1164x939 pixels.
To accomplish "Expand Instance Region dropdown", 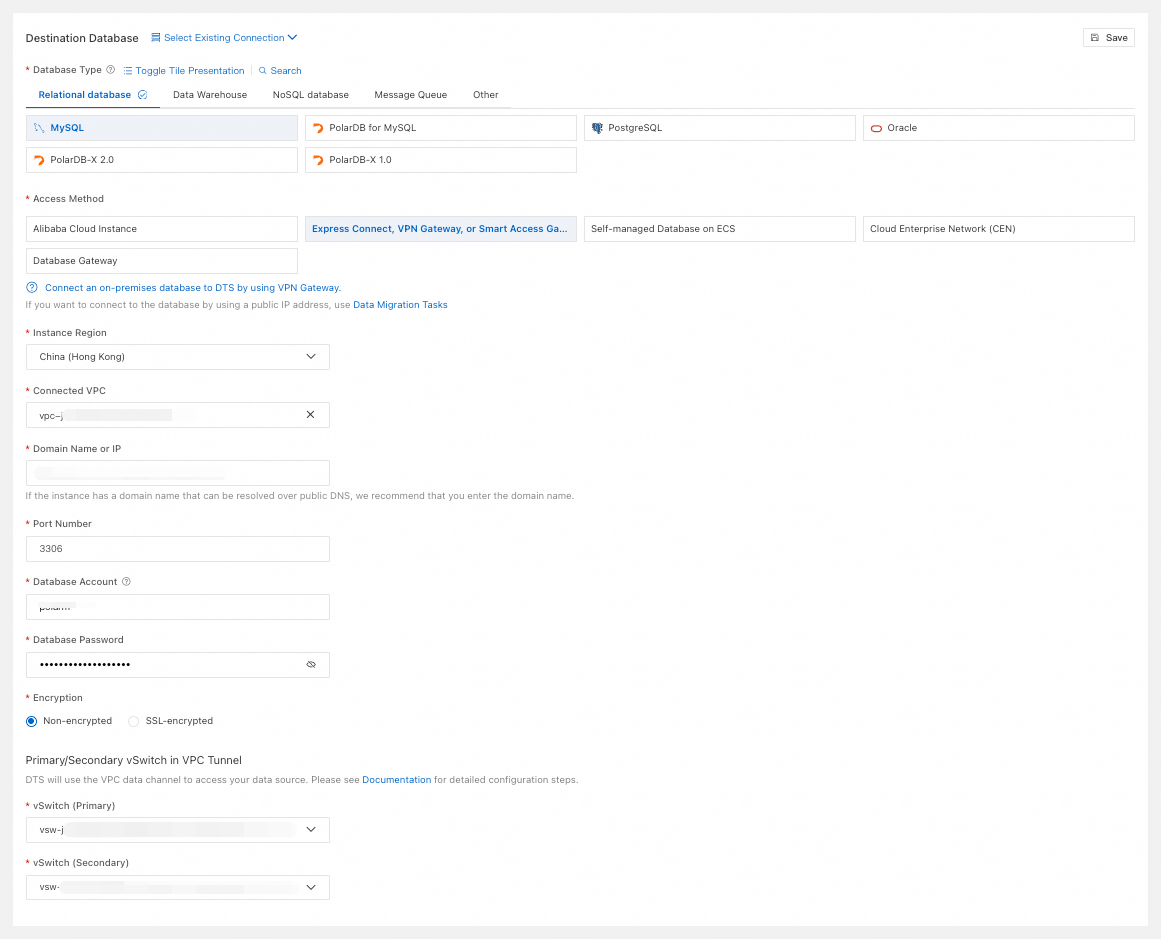I will pyautogui.click(x=178, y=357).
